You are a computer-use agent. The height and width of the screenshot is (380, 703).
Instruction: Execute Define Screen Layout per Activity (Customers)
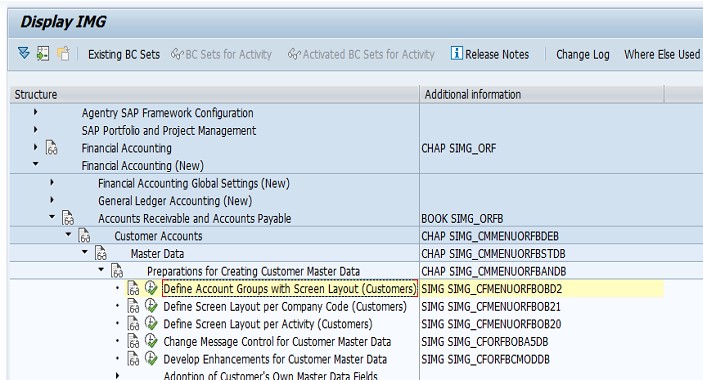[151, 323]
